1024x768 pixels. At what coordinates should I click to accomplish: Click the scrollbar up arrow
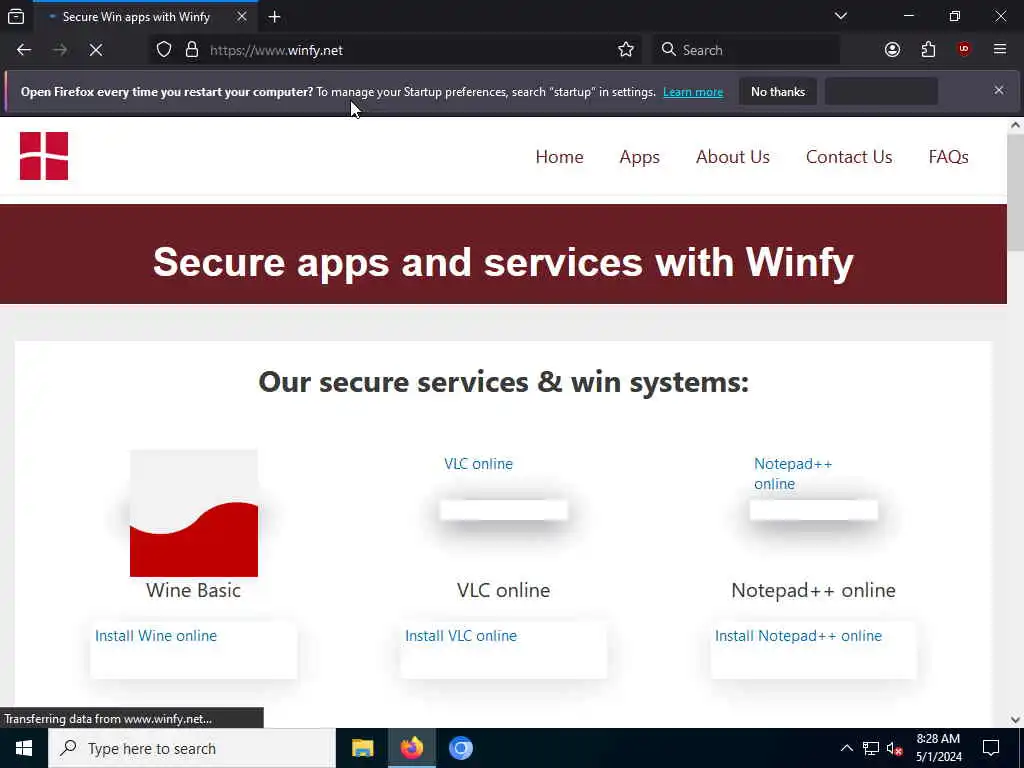click(1015, 125)
